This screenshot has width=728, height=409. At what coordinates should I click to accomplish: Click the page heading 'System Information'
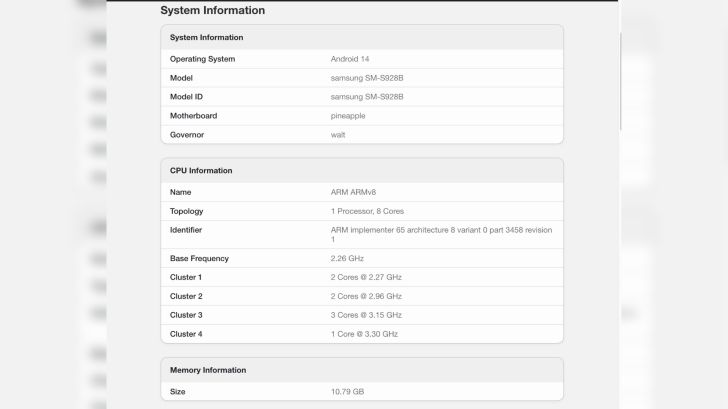pyautogui.click(x=213, y=10)
